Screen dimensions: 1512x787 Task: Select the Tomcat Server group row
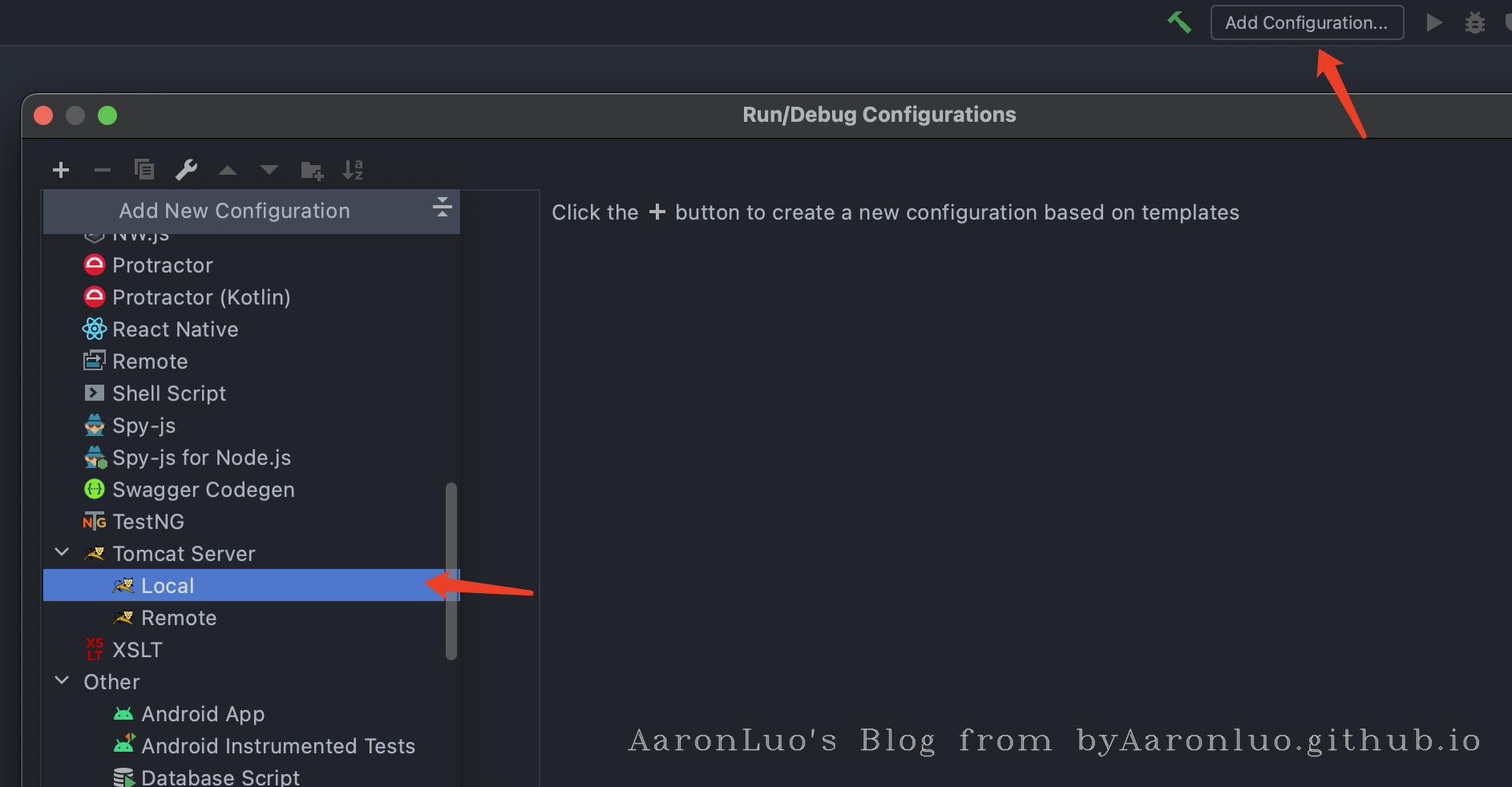(x=252, y=554)
